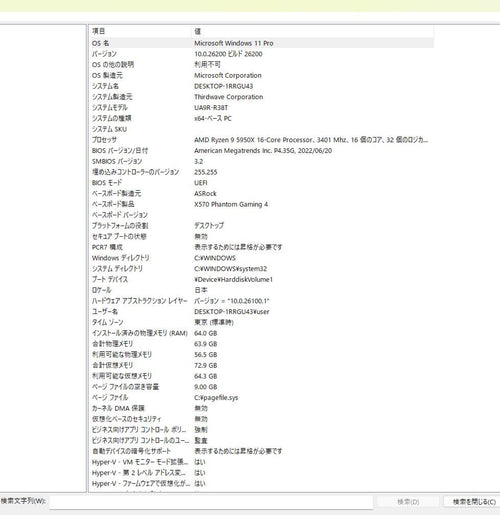This screenshot has width=500, height=515.
Task: Select the プラットフォームの役割 row
Action: click(261, 226)
